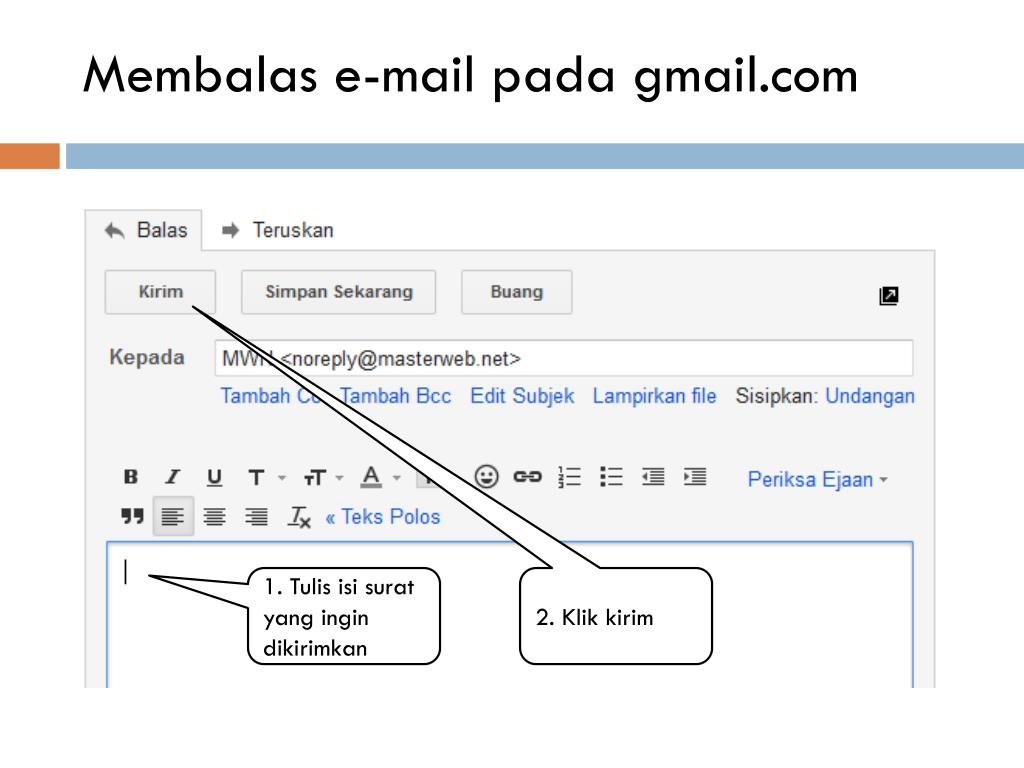Discard draft with Buang button
Viewport: 1024px width, 768px height.
(x=517, y=292)
